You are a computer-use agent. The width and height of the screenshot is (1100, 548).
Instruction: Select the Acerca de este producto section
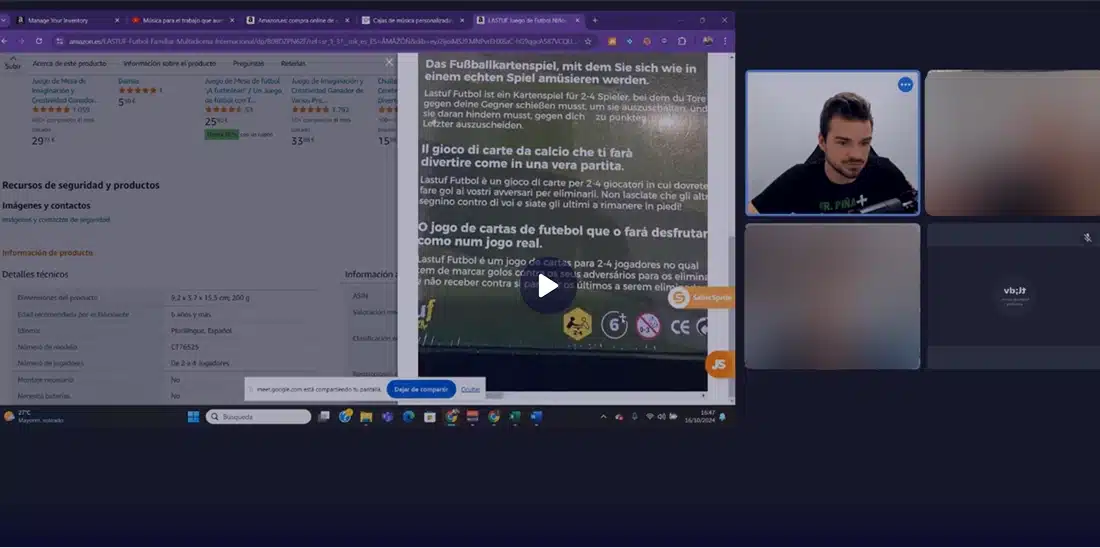pyautogui.click(x=69, y=63)
